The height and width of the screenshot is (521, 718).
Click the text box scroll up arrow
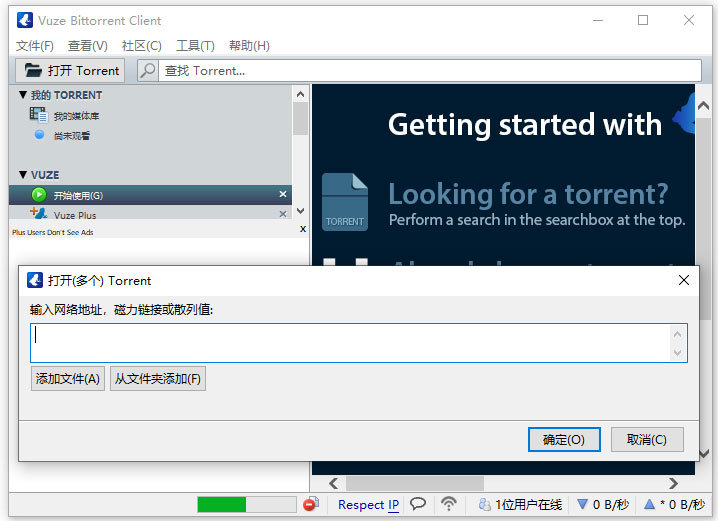pyautogui.click(x=677, y=334)
